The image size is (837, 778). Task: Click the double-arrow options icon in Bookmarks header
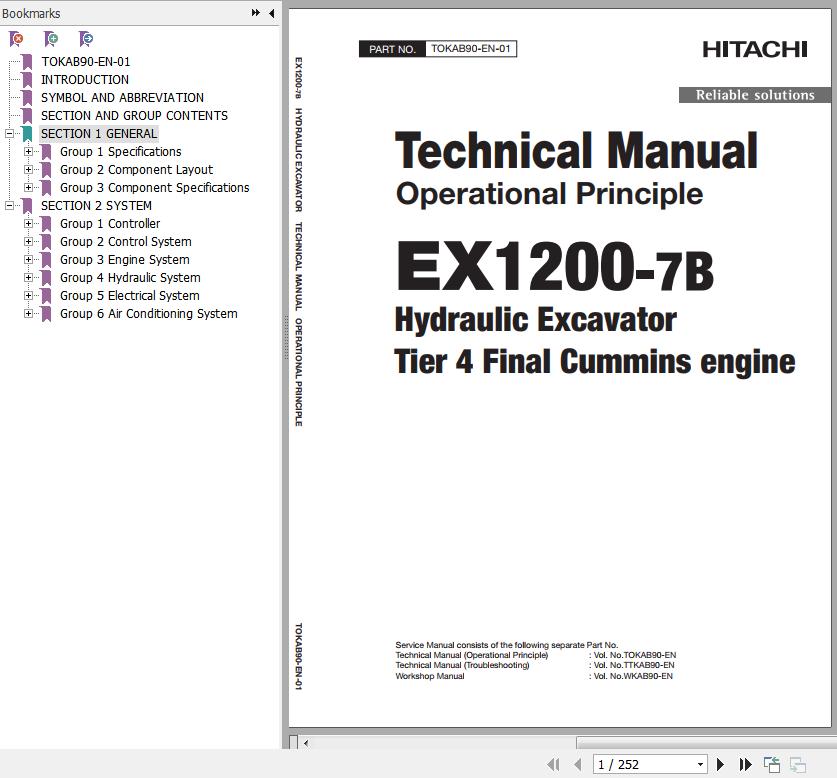coord(256,13)
